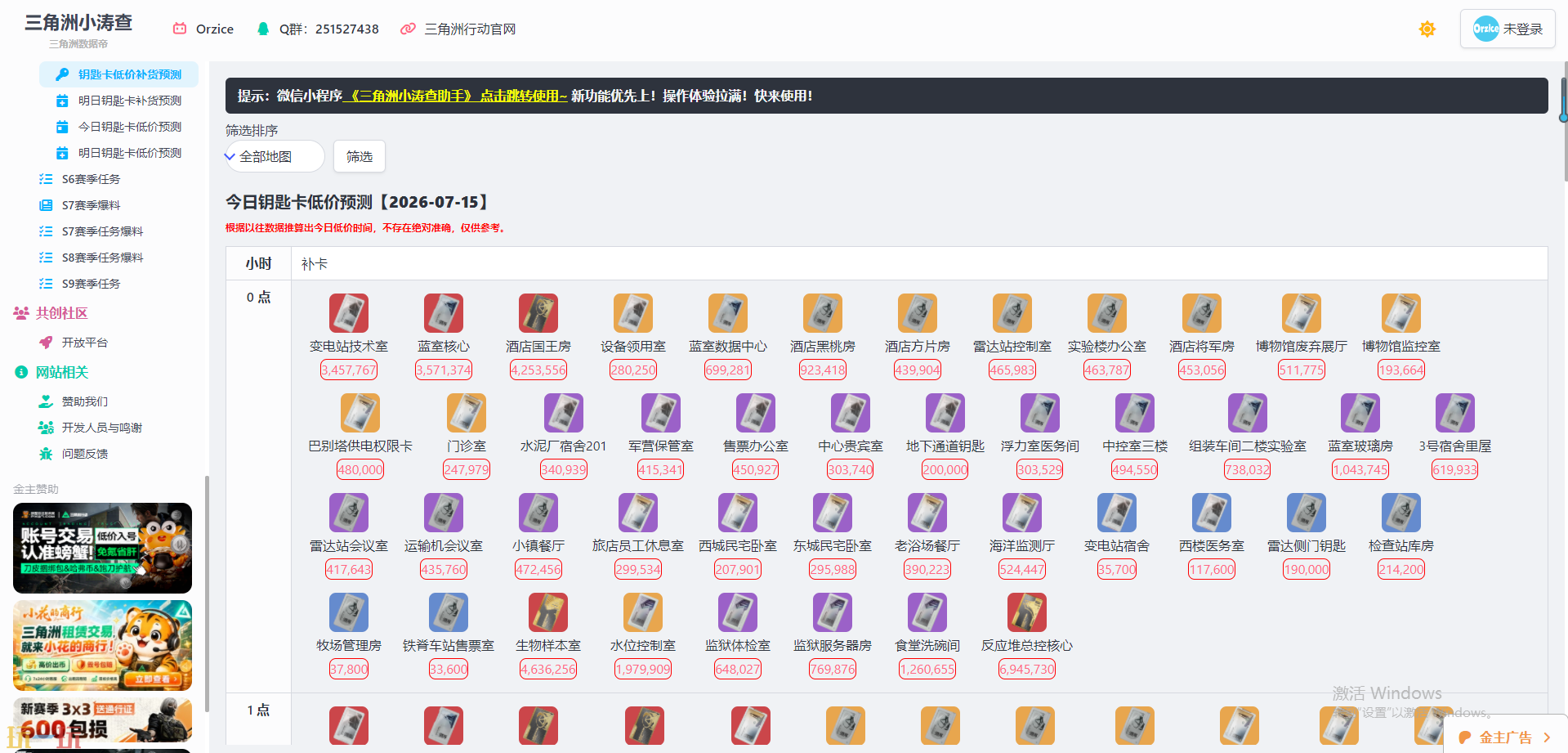Click the 中心贵宾室 key card icon
The height and width of the screenshot is (753, 1568).
851,413
